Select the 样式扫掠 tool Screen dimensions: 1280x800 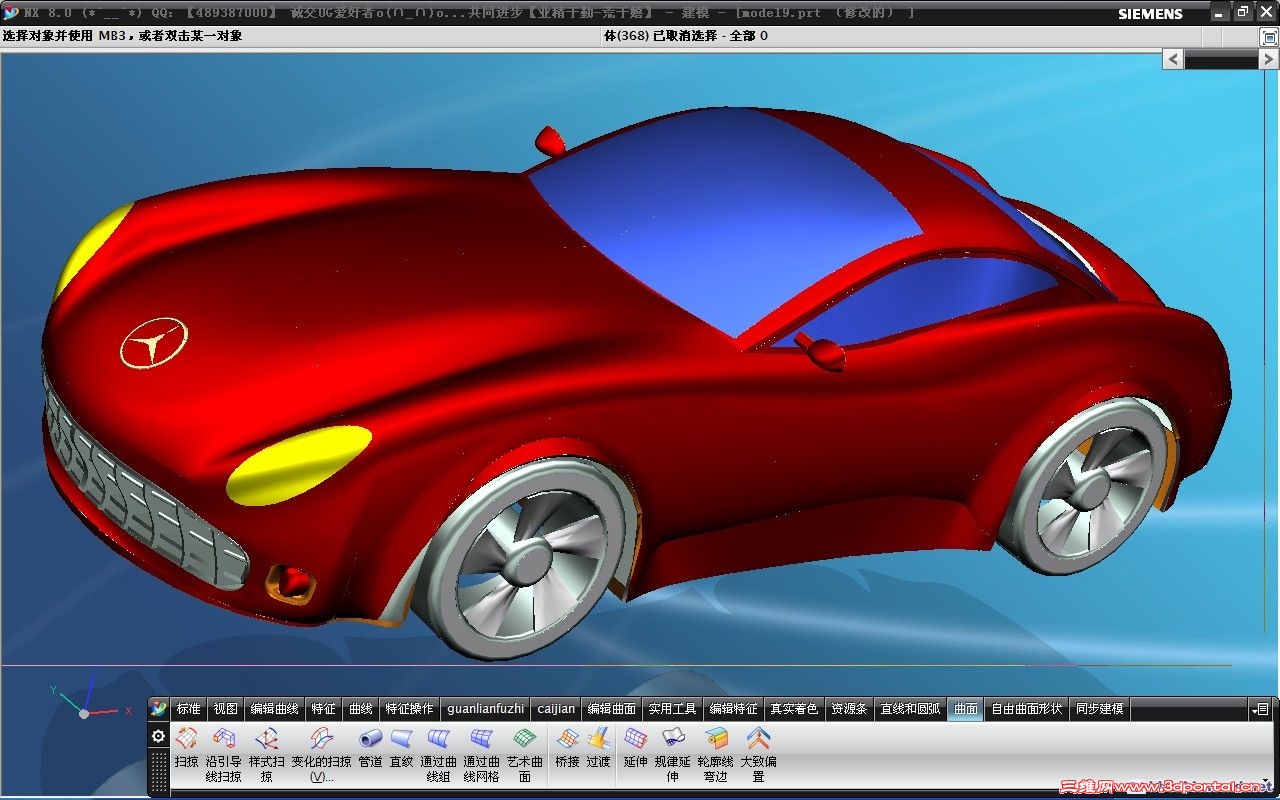[266, 753]
